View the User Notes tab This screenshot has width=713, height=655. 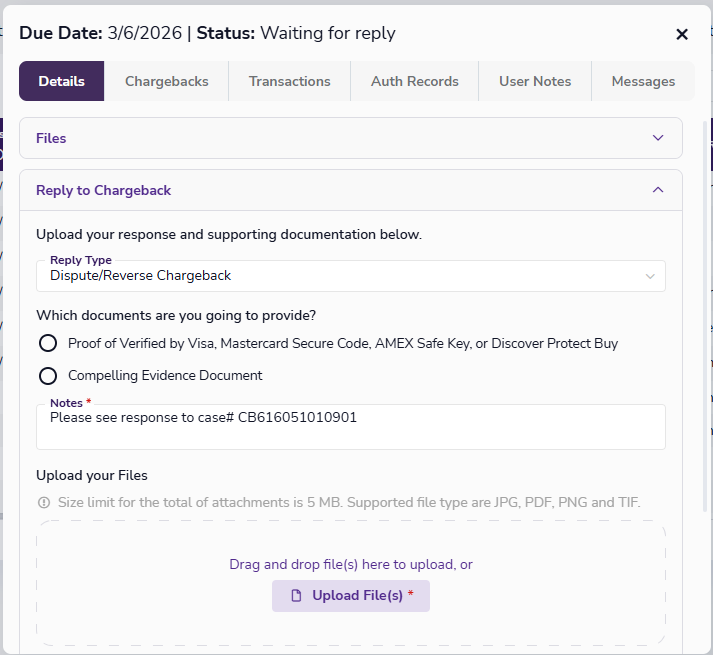coord(535,82)
